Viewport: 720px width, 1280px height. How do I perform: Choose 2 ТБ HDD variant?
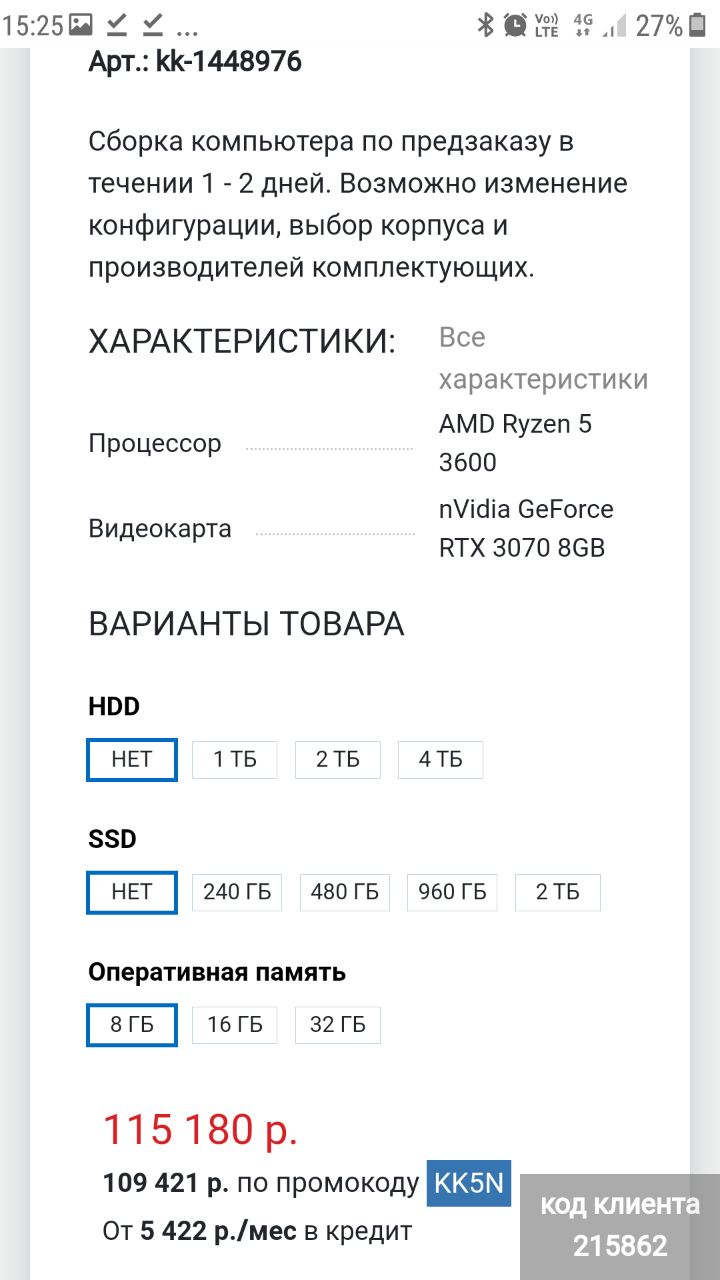pos(338,760)
